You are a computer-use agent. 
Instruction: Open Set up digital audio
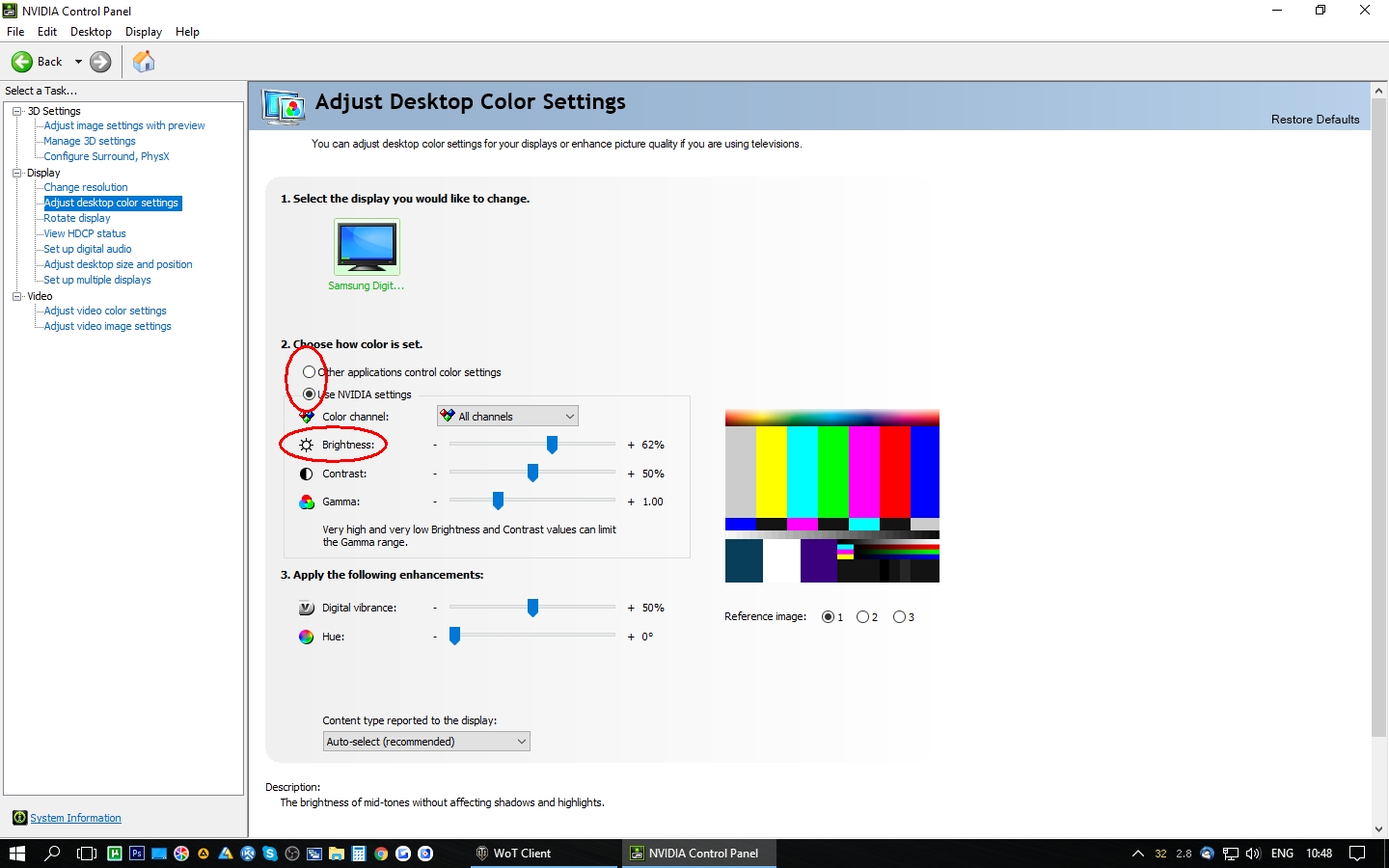tap(88, 249)
